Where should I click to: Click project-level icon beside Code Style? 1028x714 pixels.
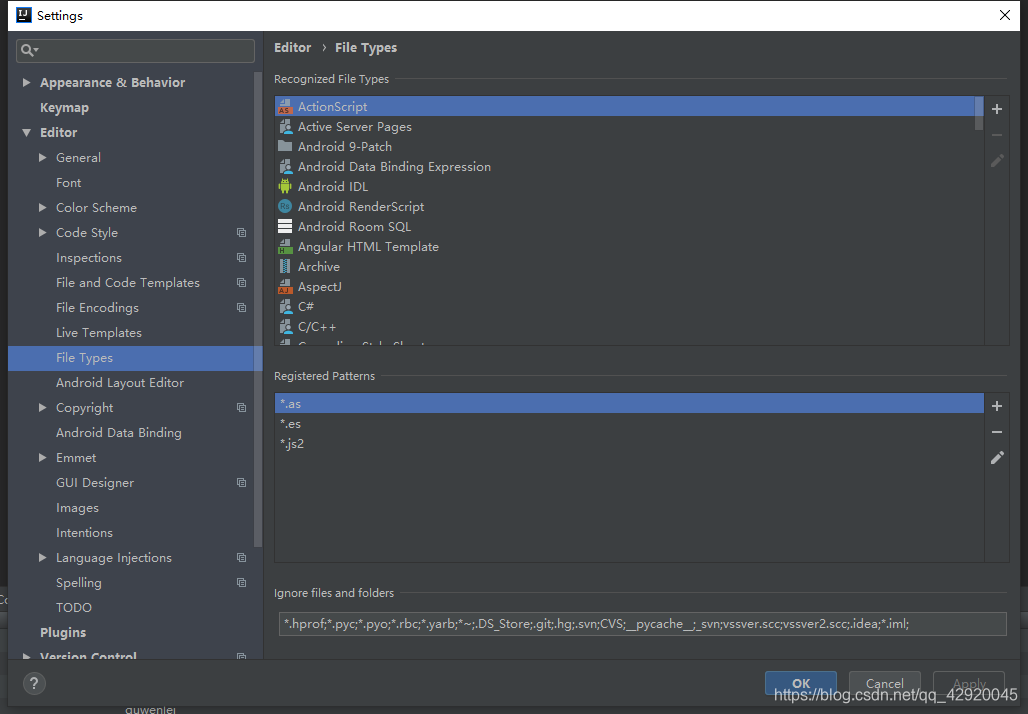point(241,233)
